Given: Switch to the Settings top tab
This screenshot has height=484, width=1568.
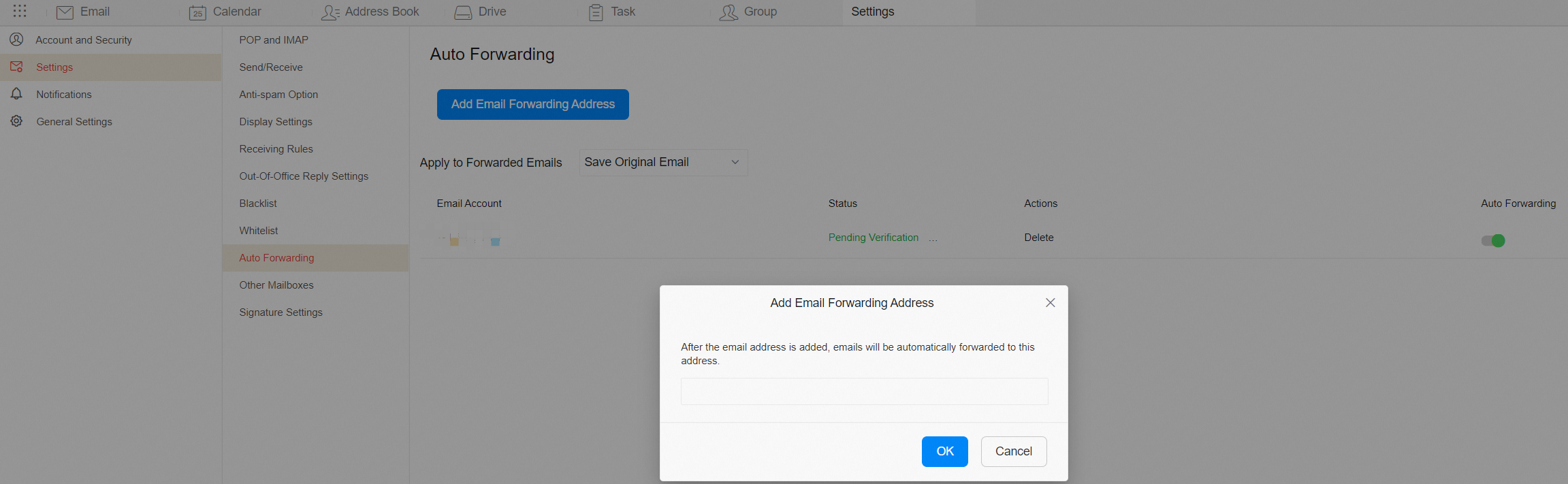Looking at the screenshot, I should click(872, 12).
